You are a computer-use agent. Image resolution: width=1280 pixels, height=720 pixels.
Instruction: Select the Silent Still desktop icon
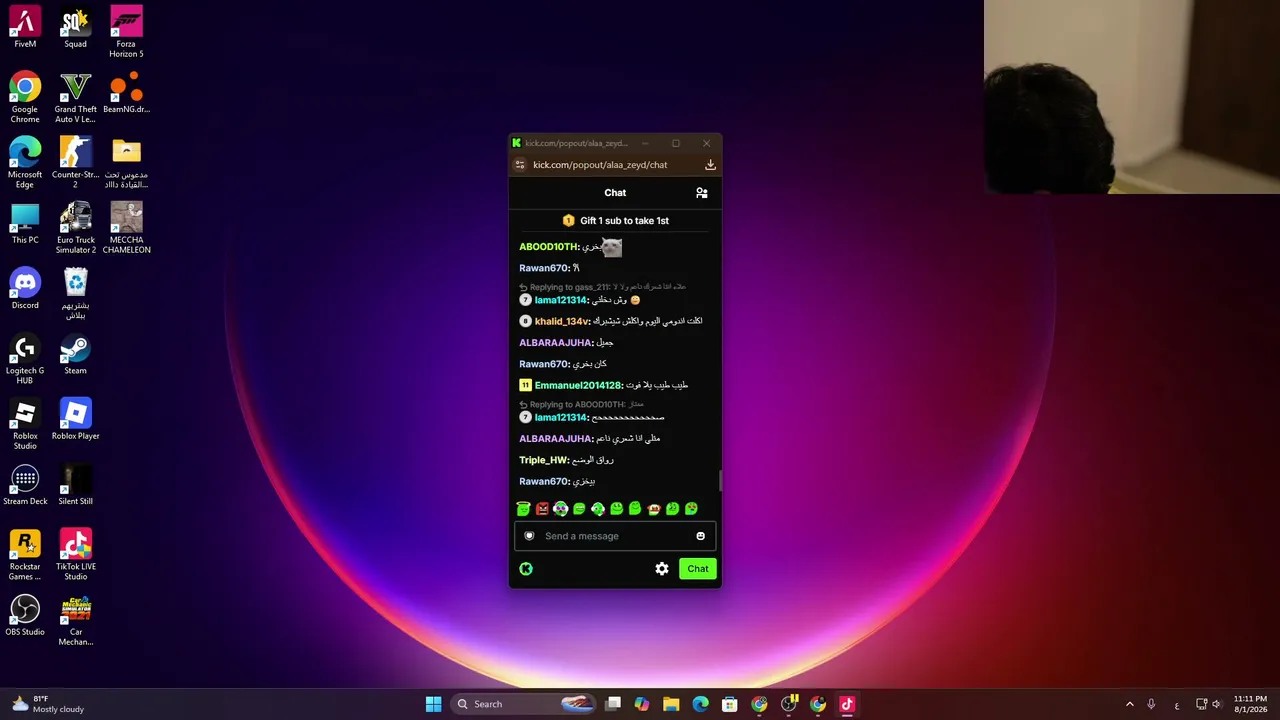click(x=75, y=485)
